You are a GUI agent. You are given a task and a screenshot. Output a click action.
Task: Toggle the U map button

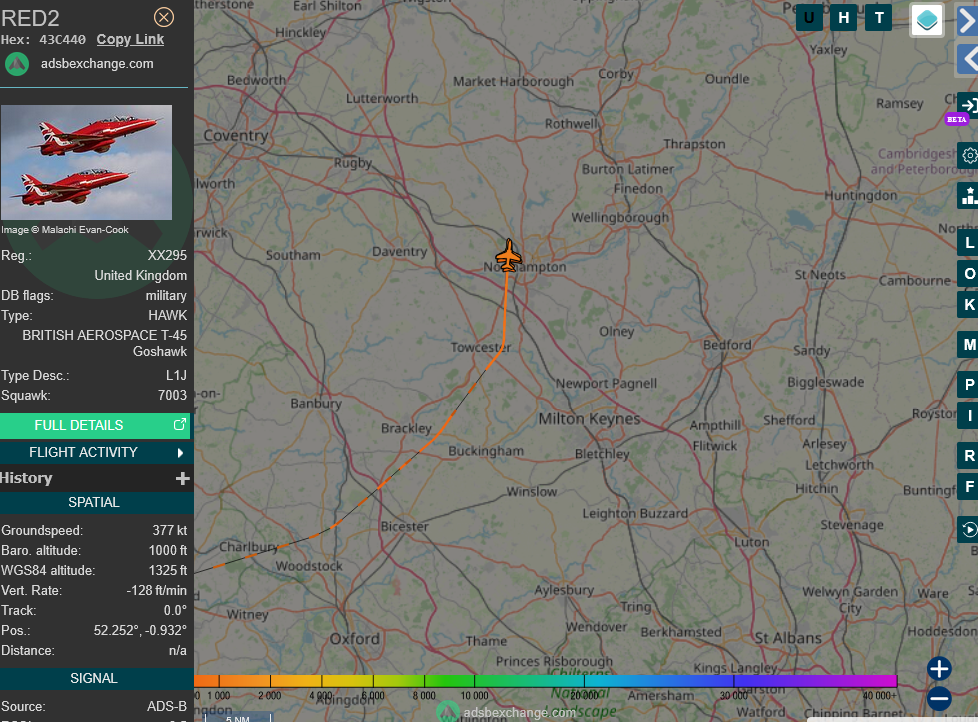809,17
